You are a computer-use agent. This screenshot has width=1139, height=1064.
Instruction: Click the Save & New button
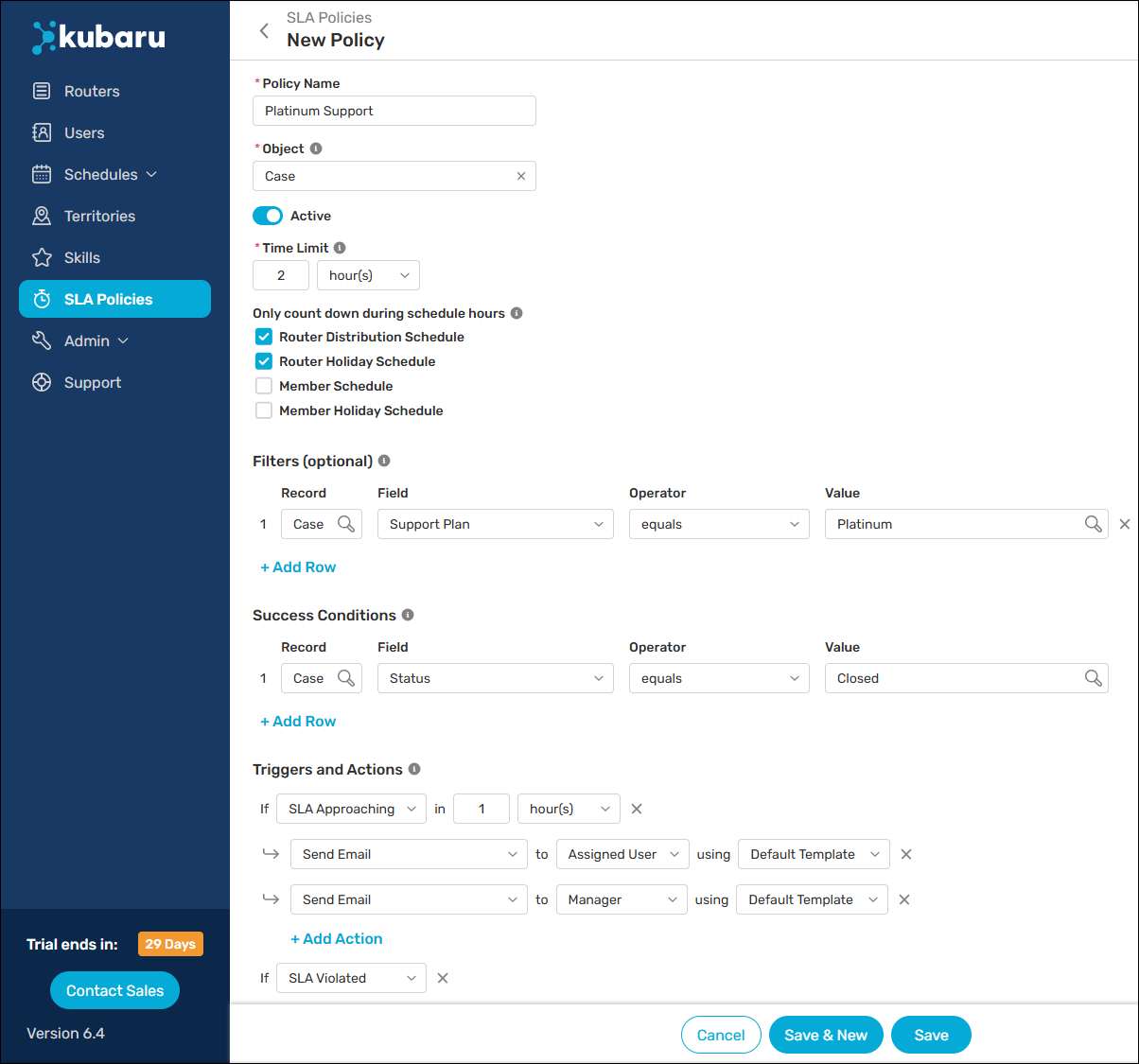coord(825,1035)
